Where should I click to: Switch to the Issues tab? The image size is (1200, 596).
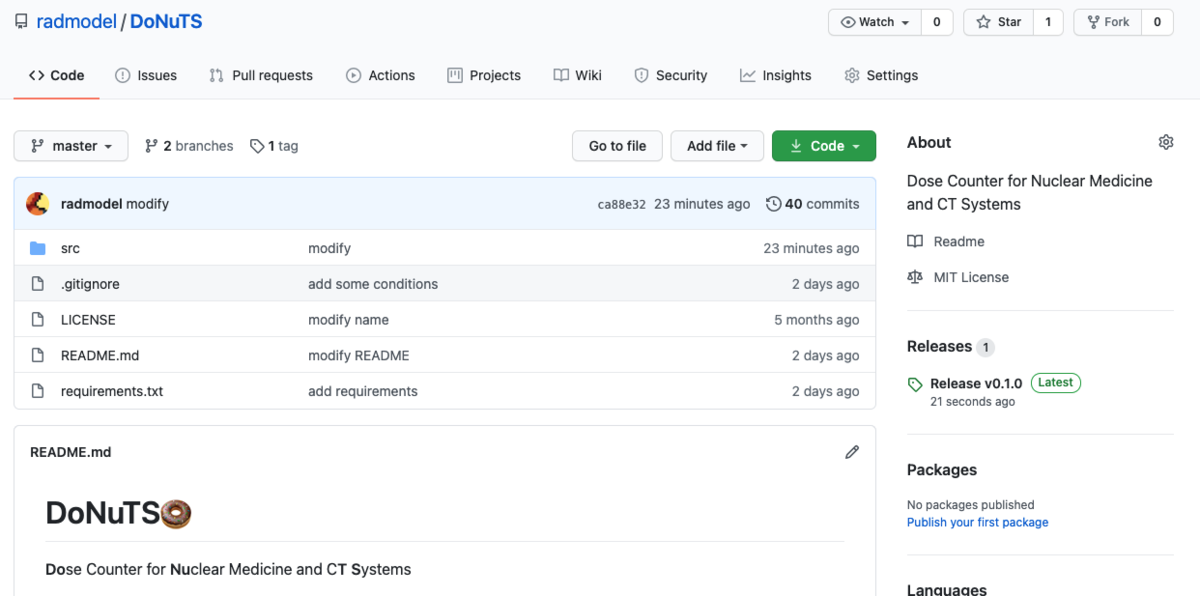pyautogui.click(x=146, y=75)
